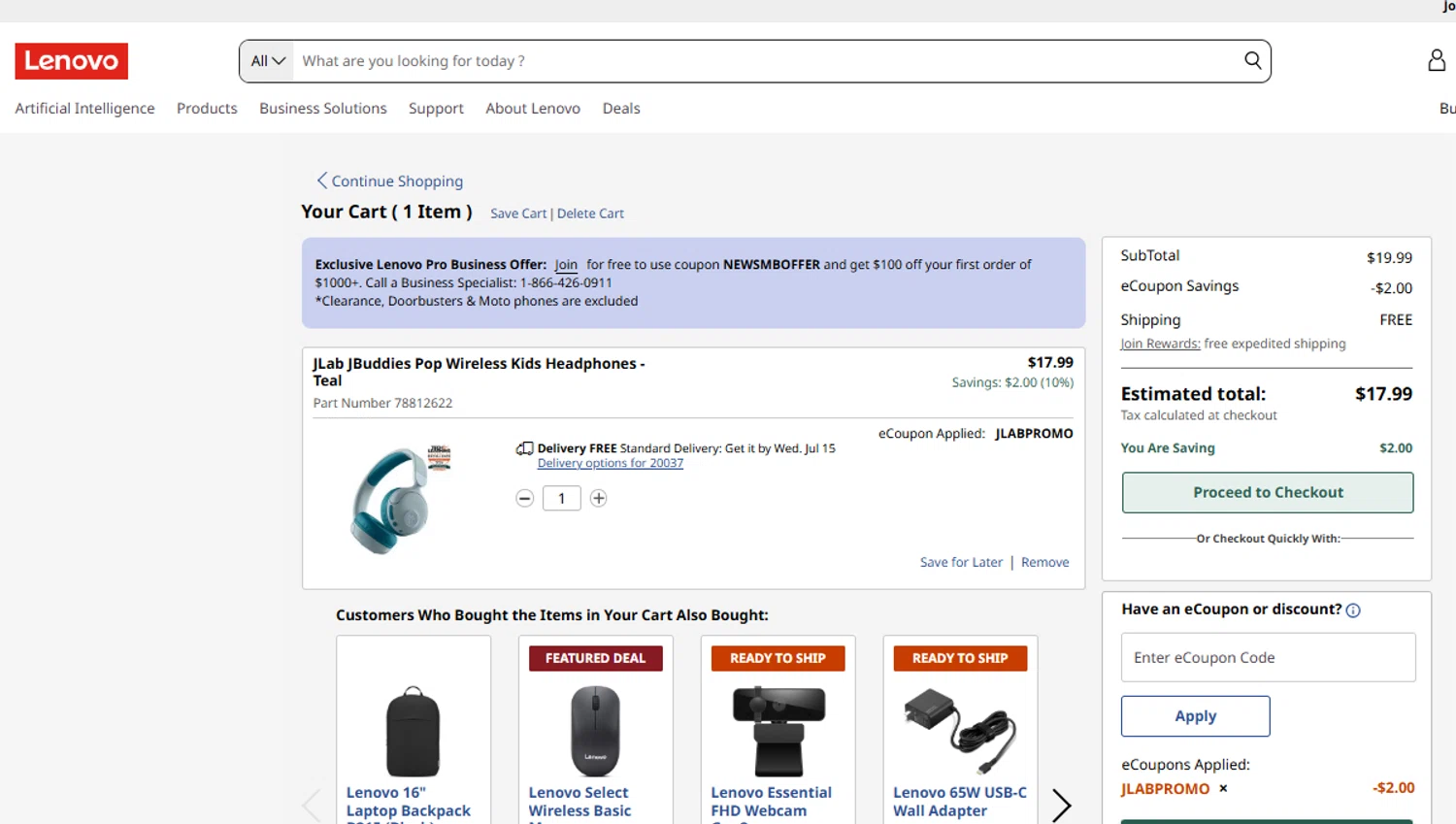1456x824 pixels.
Task: Open Delivery options for 20037
Action: tap(611, 463)
